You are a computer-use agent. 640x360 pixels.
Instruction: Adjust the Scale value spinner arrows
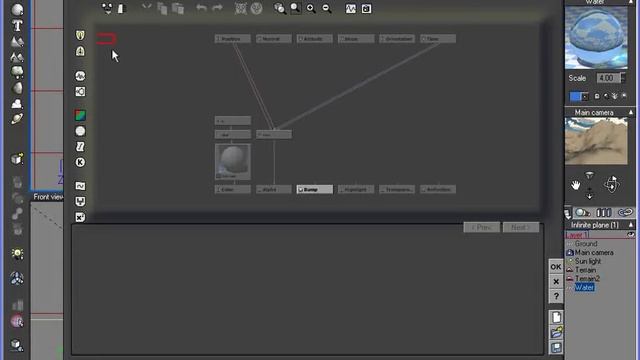tap(623, 78)
